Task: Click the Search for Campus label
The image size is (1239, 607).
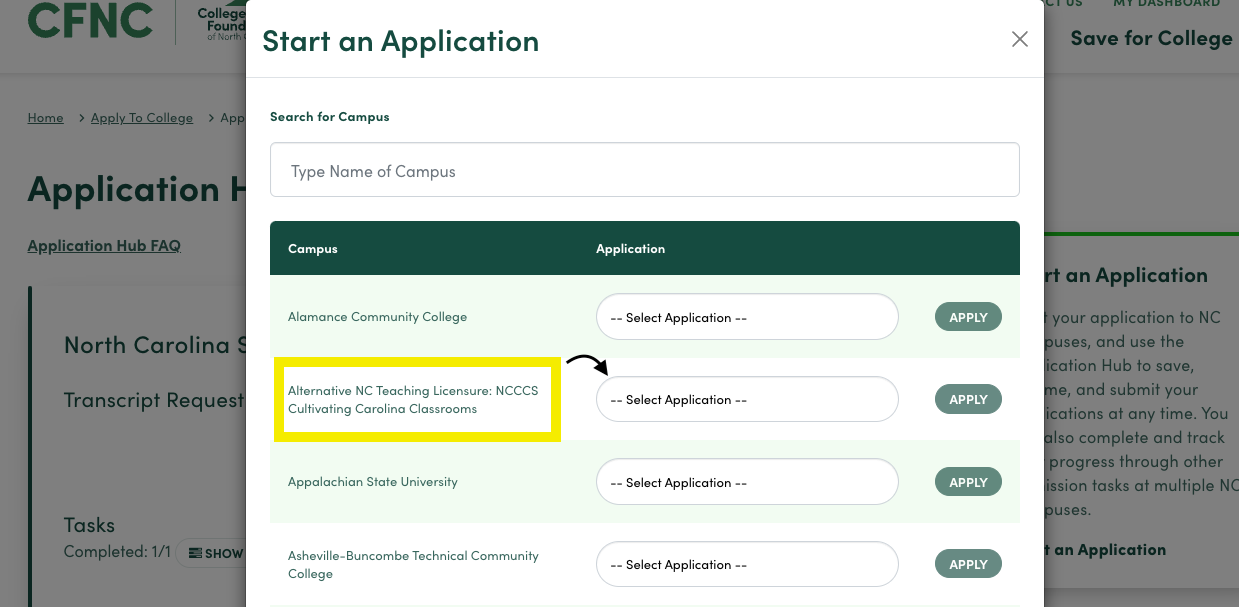Action: point(329,116)
